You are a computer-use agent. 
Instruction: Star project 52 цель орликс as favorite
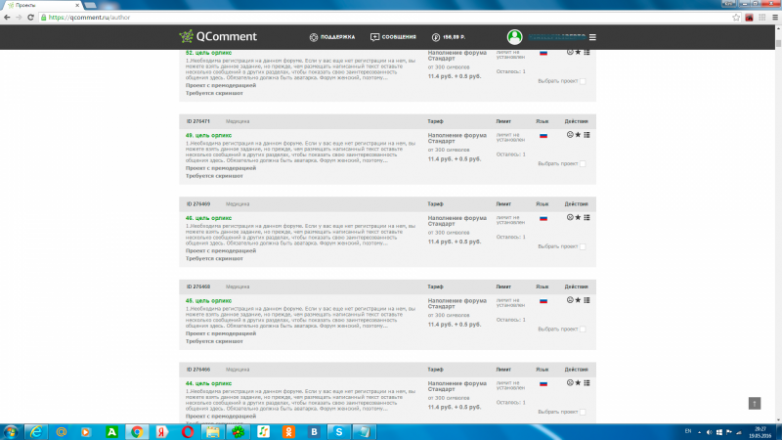578,52
